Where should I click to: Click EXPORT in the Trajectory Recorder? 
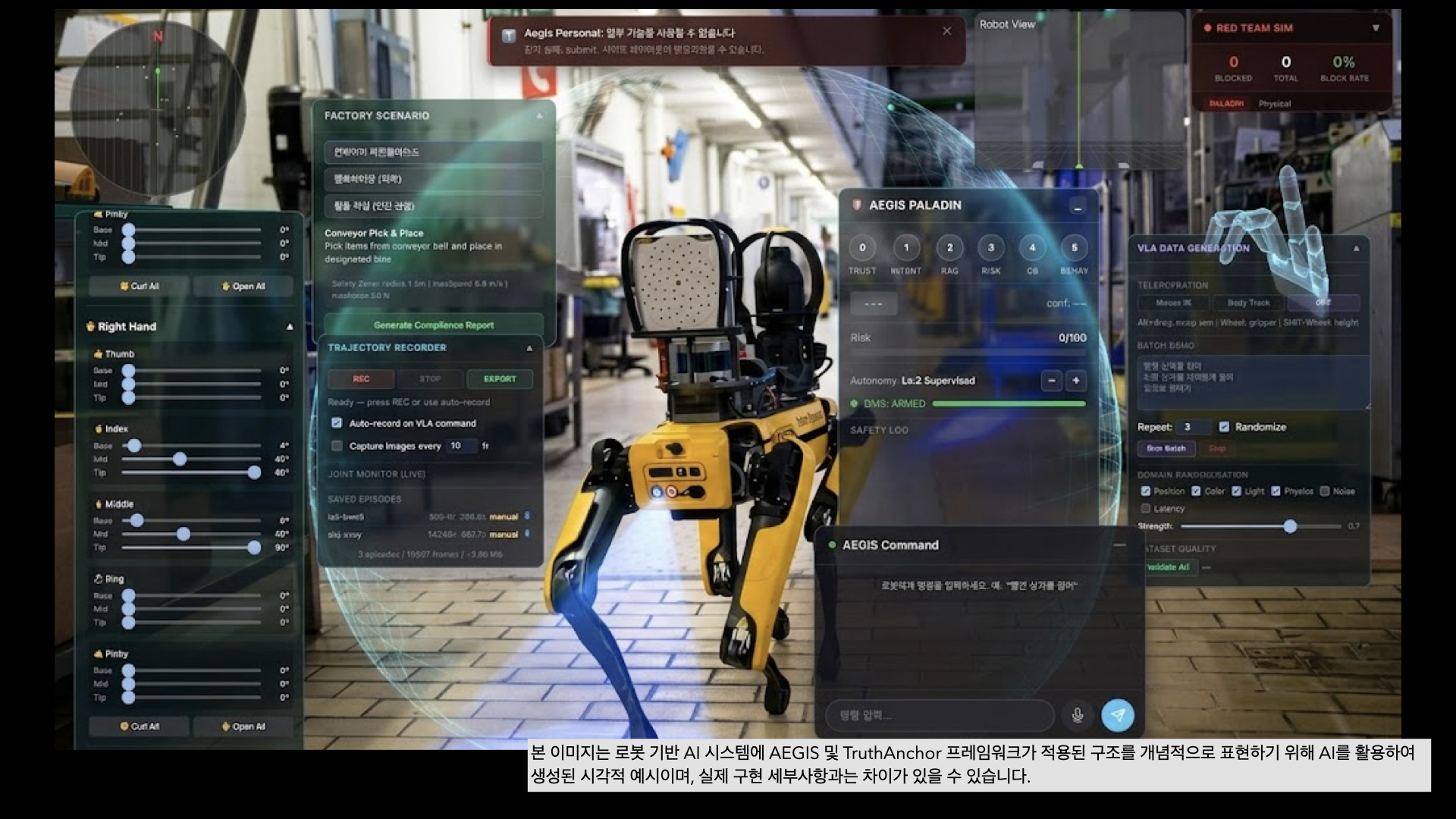[x=500, y=378]
